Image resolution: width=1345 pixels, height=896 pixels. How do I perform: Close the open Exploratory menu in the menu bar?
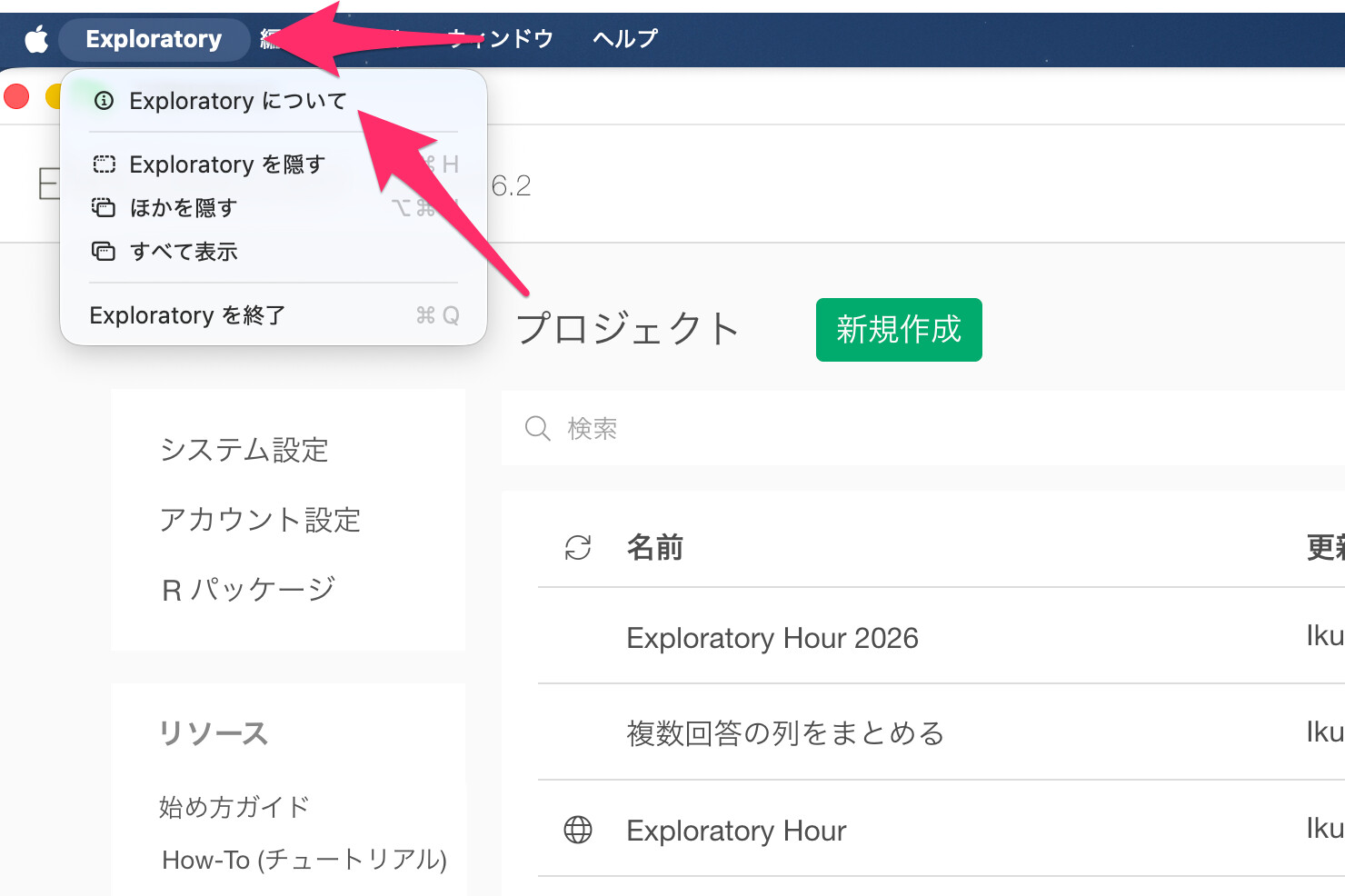coord(154,39)
